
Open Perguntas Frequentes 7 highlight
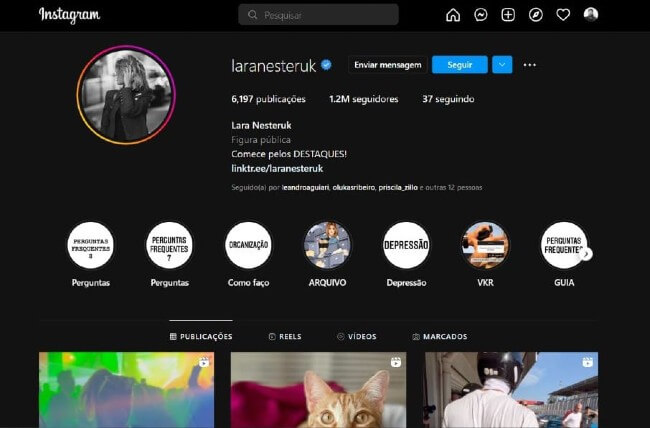click(169, 246)
